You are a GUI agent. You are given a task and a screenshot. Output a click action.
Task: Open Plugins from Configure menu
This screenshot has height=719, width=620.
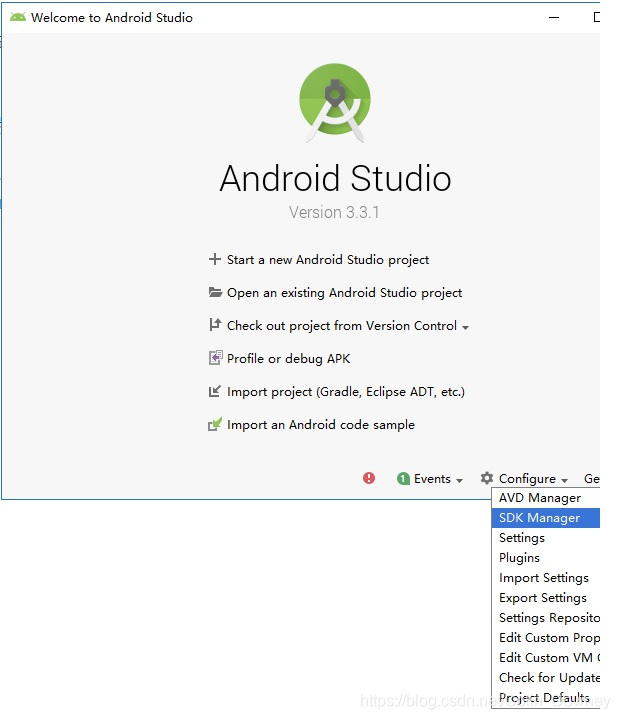coord(546,558)
